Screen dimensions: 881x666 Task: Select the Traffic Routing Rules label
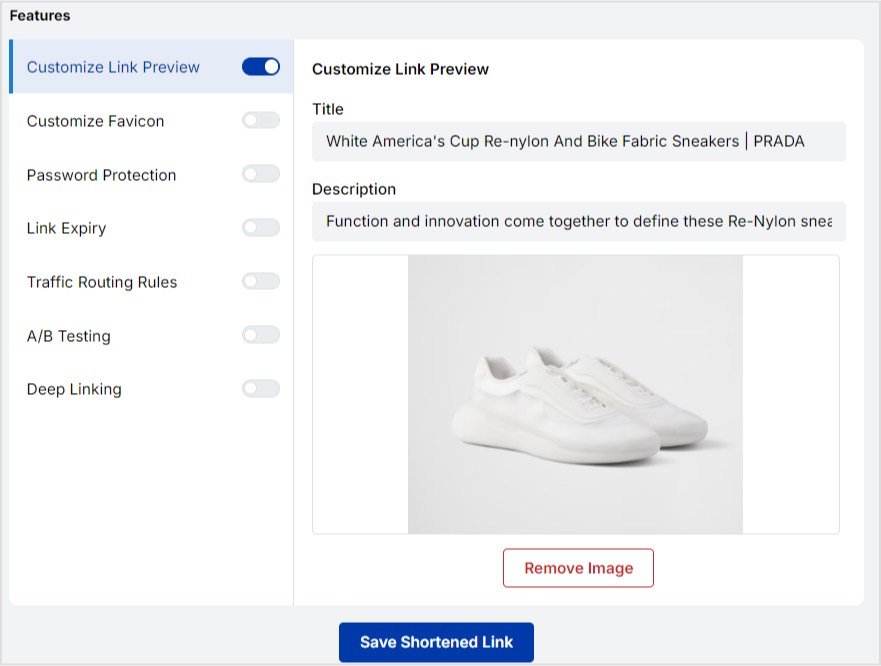(102, 282)
